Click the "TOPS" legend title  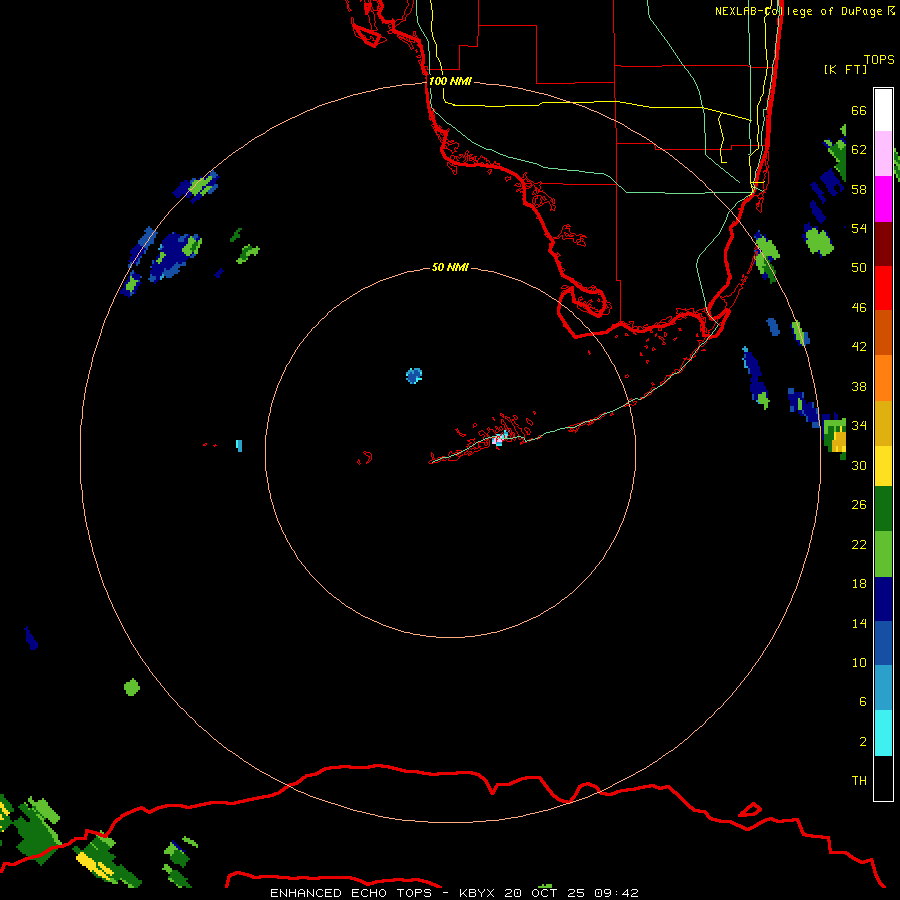click(879, 59)
